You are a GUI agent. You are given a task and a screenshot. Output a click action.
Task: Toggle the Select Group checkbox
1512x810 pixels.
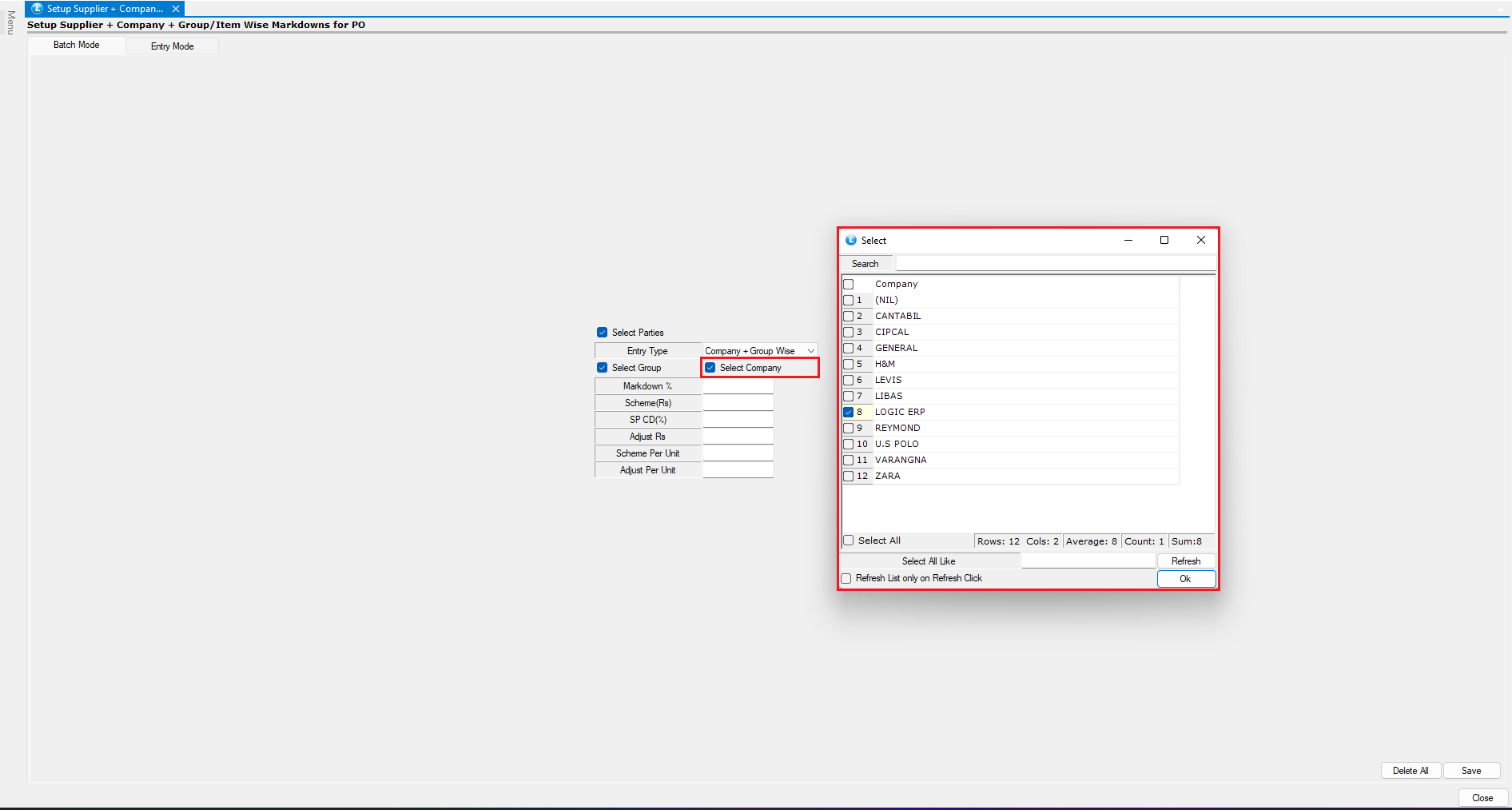[603, 368]
